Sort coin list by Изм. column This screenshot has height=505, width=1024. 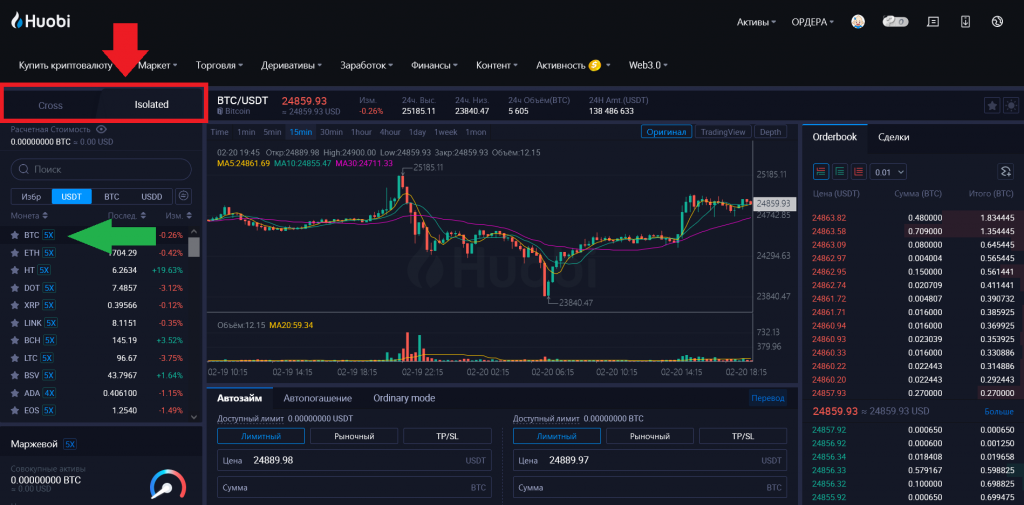tap(178, 216)
